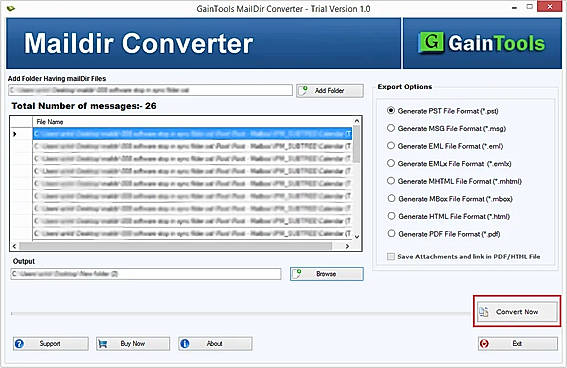This screenshot has height=368, width=567.
Task: Maximize the MailDir Converter window
Action: [529, 7]
